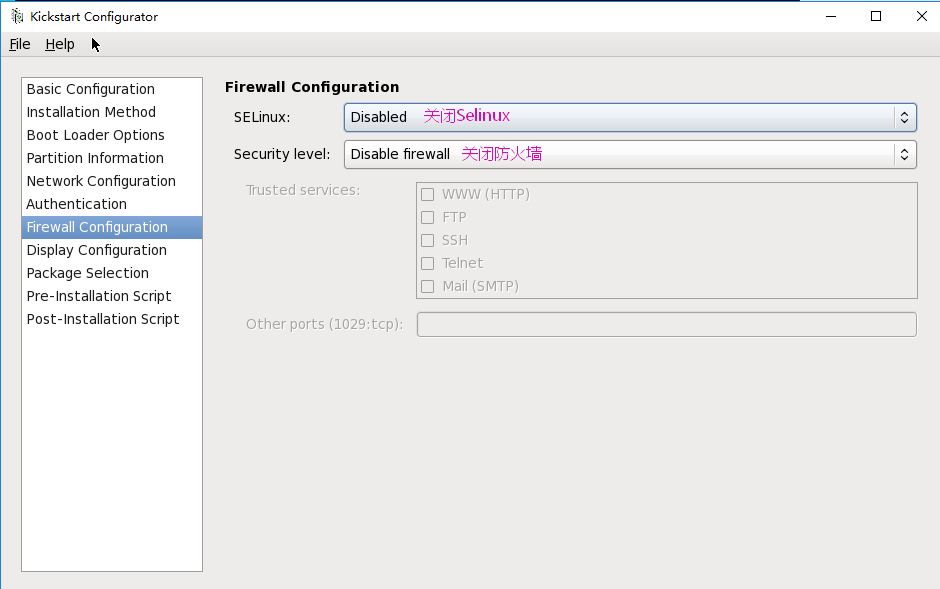Tick the Telnet trusted service checkbox

coord(427,263)
